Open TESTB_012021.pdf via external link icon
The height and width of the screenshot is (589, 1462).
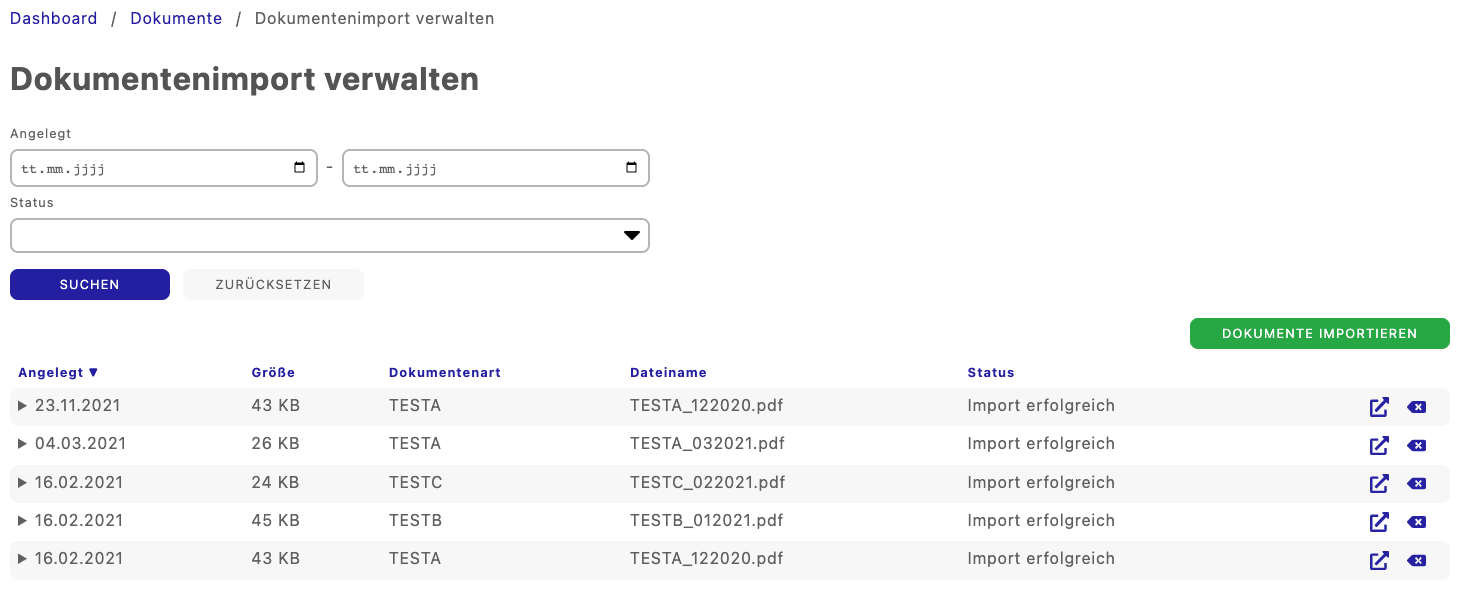coord(1379,522)
